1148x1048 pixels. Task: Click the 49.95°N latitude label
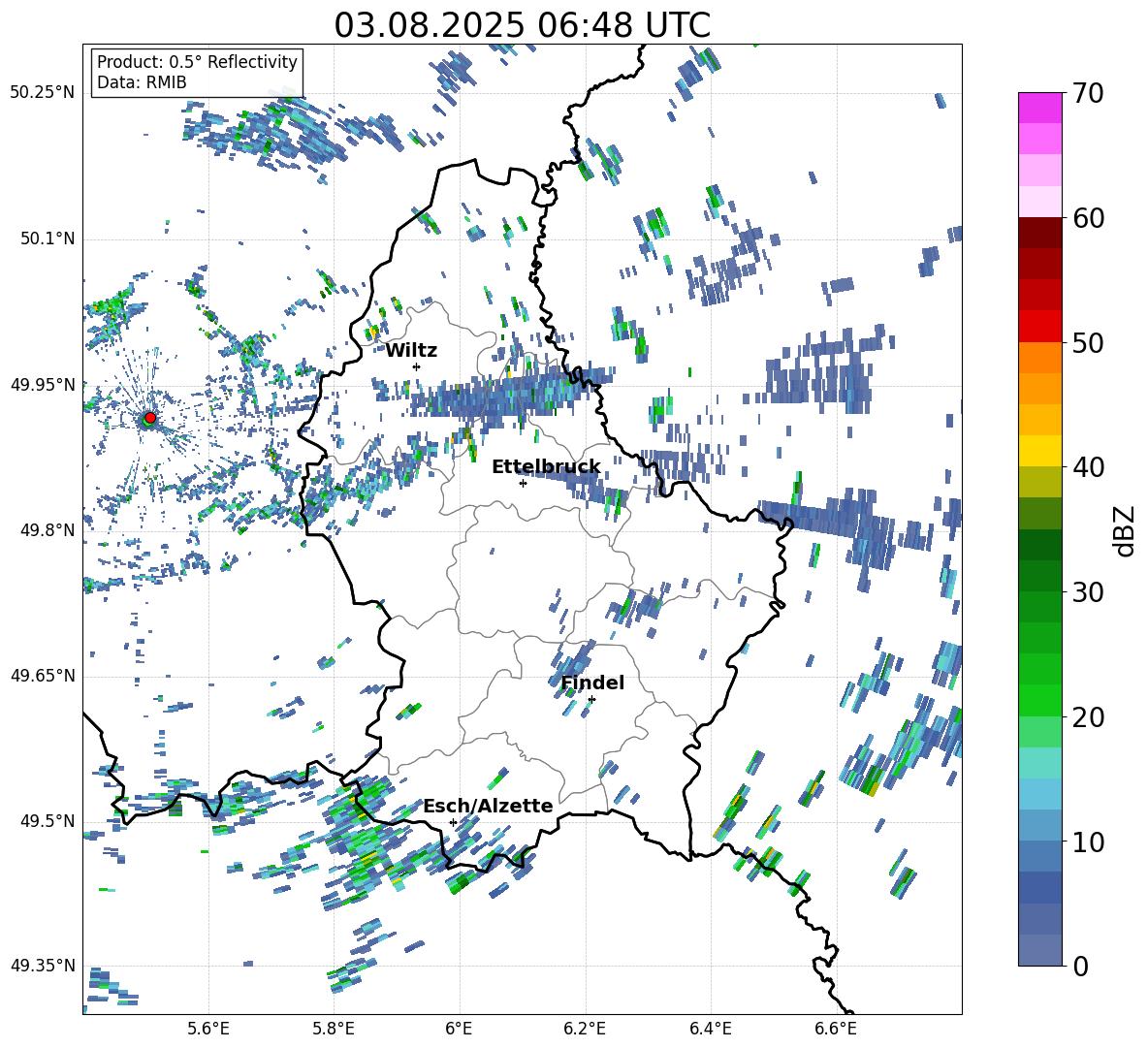coord(43,384)
